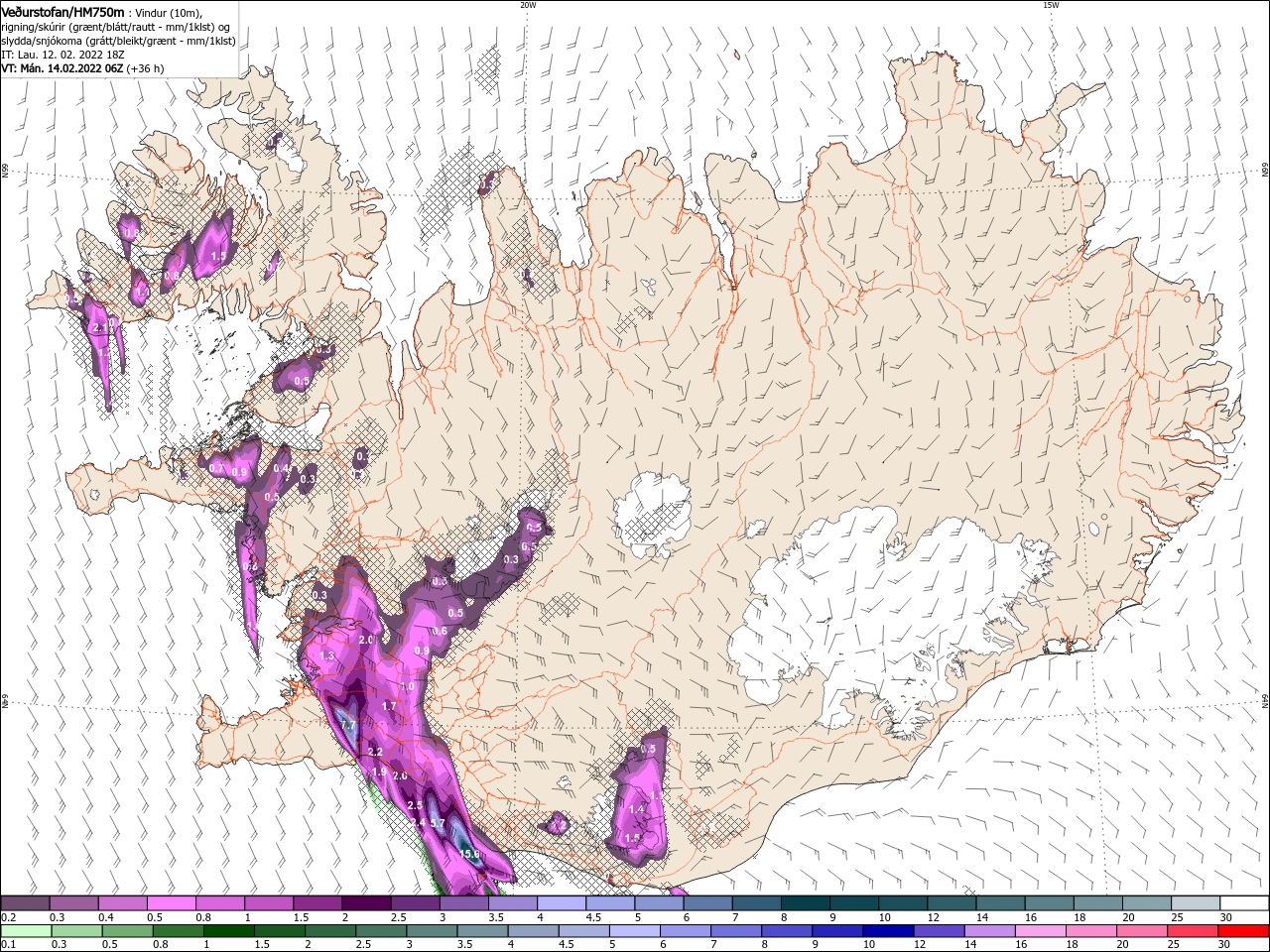
Task: Click the 2.4 value label on the map
Action: click(418, 823)
